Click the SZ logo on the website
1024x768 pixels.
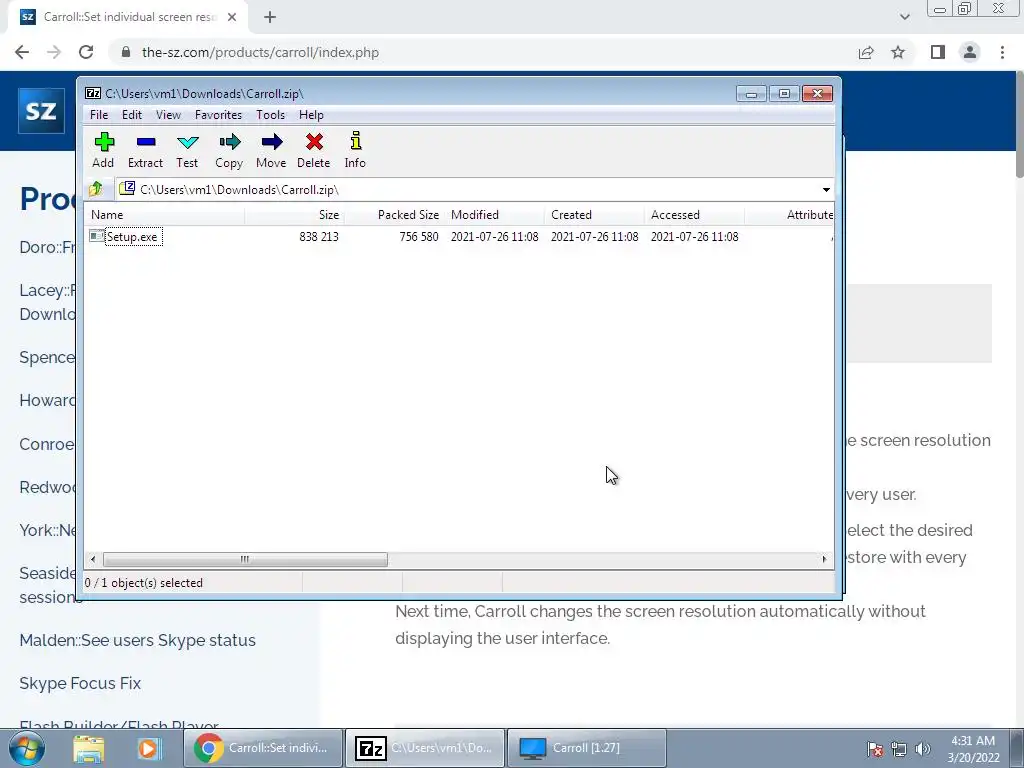[41, 110]
